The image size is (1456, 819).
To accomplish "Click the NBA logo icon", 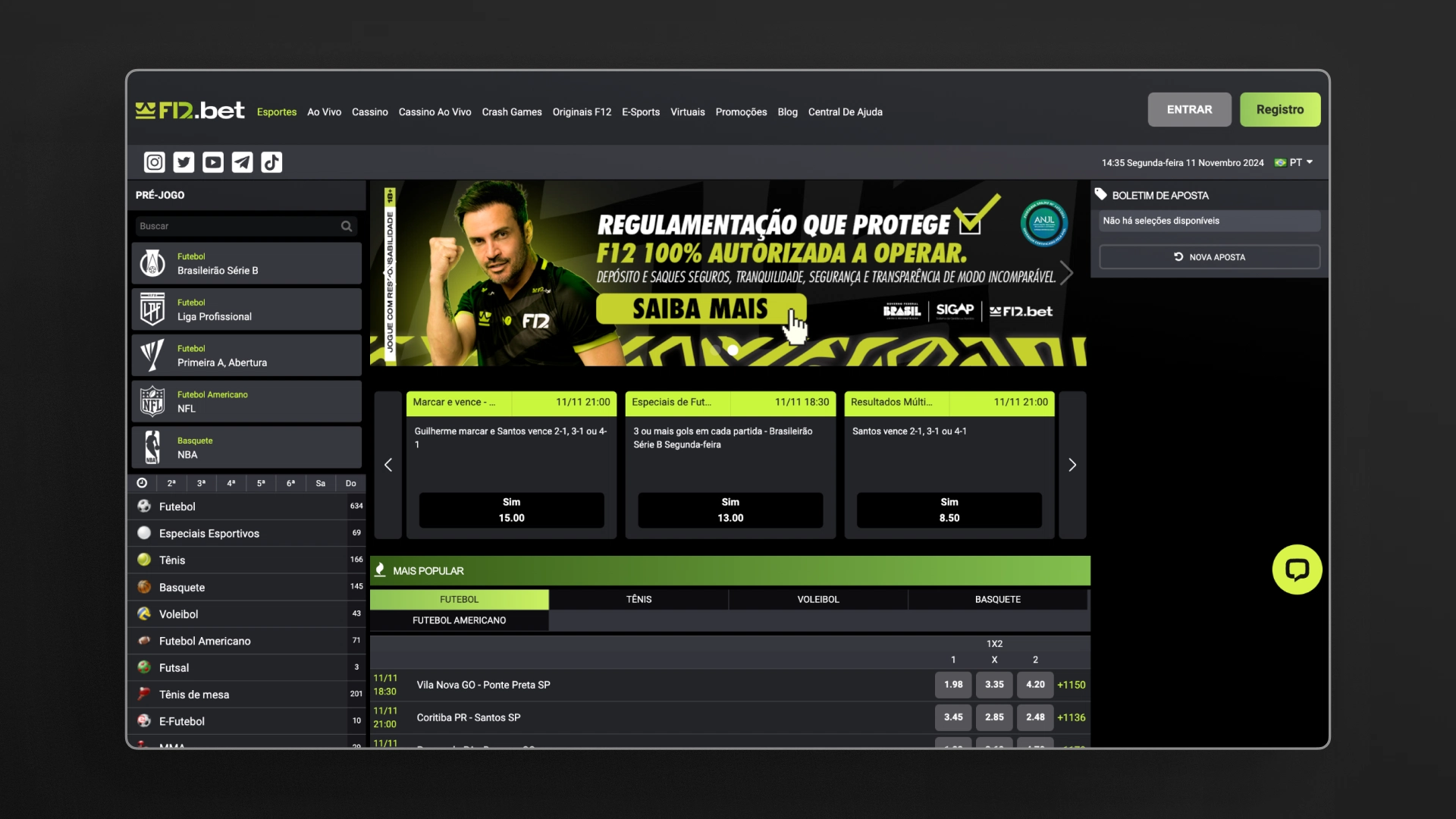I will pyautogui.click(x=152, y=447).
